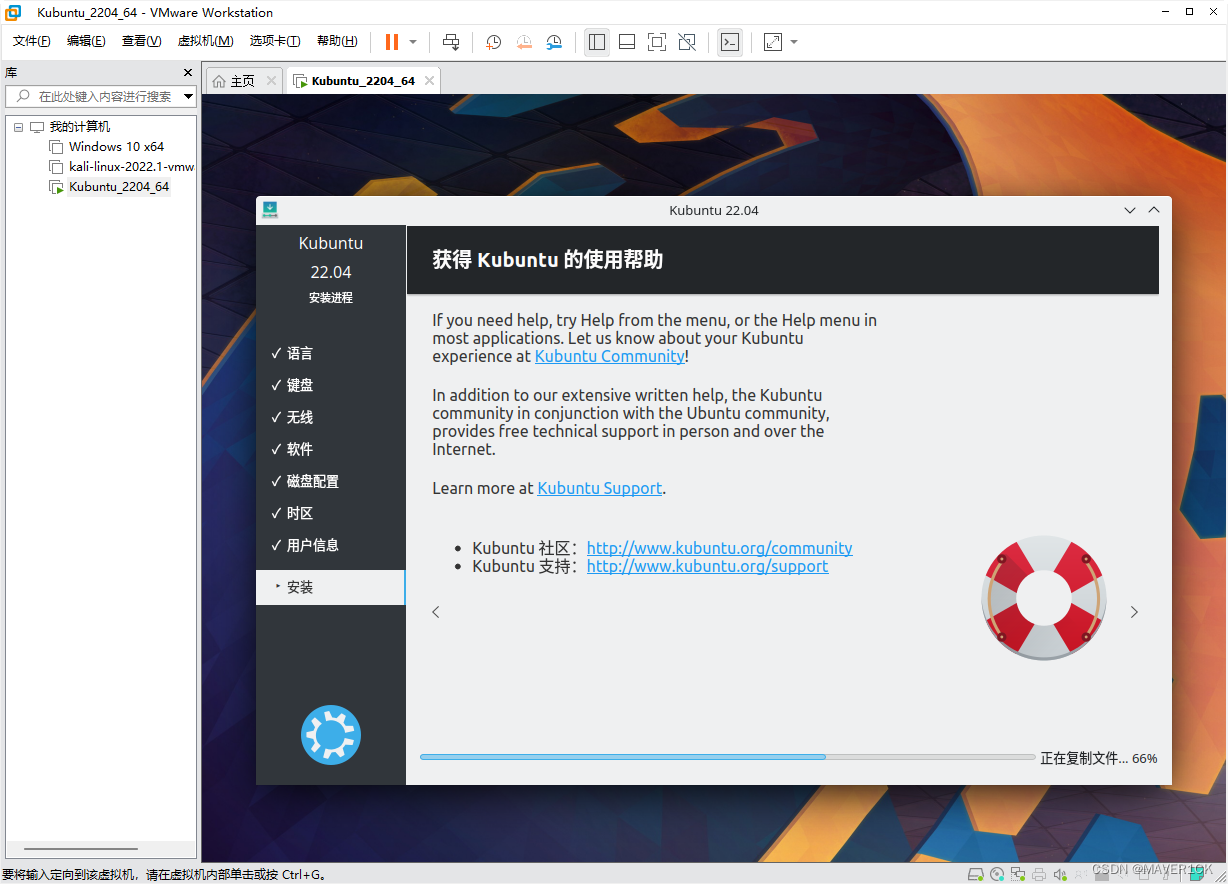1228x884 pixels.
Task: Open the 虚拟机(M) menu
Action: click(x=205, y=41)
